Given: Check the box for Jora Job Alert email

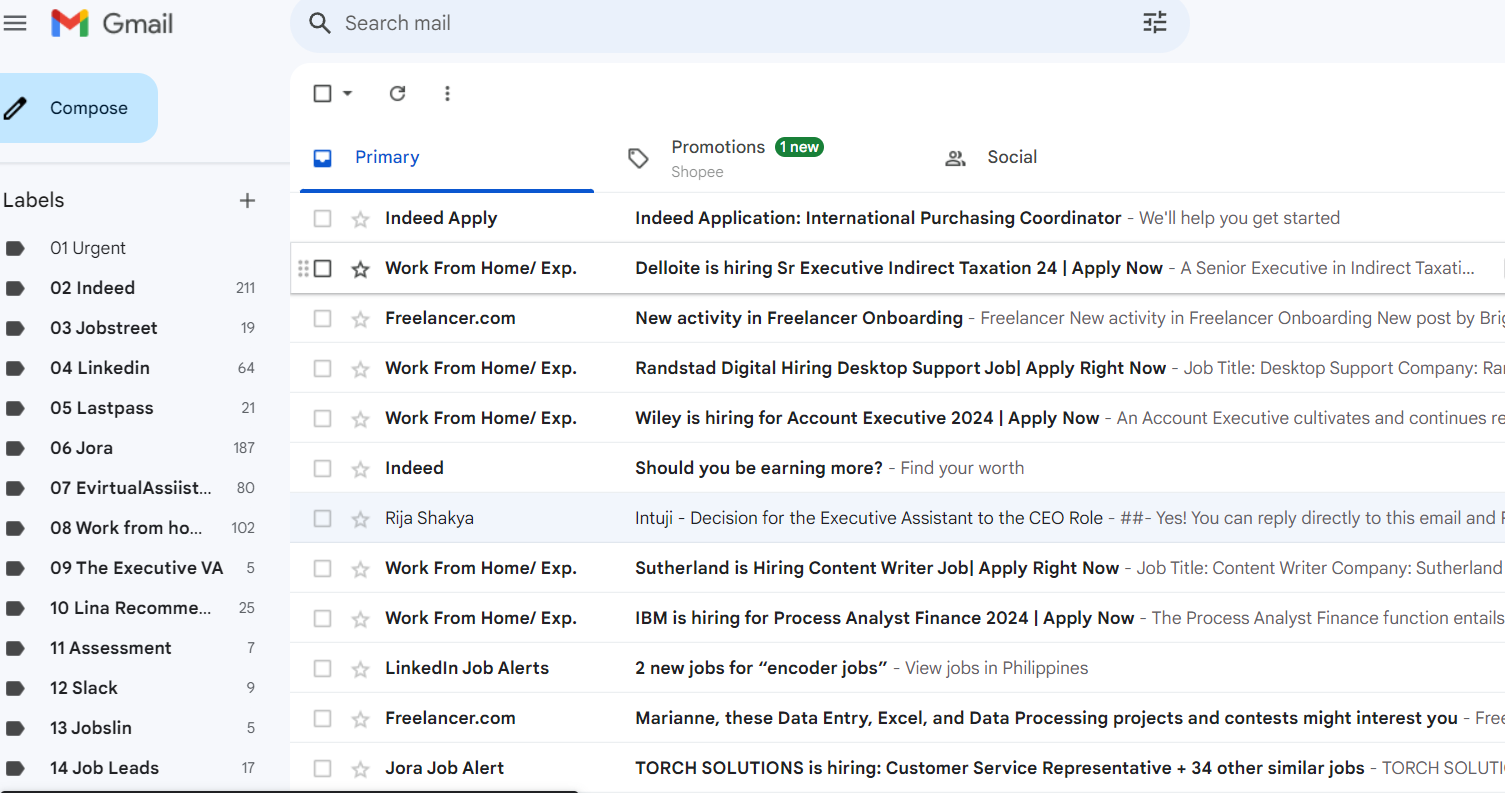Looking at the screenshot, I should (x=322, y=769).
